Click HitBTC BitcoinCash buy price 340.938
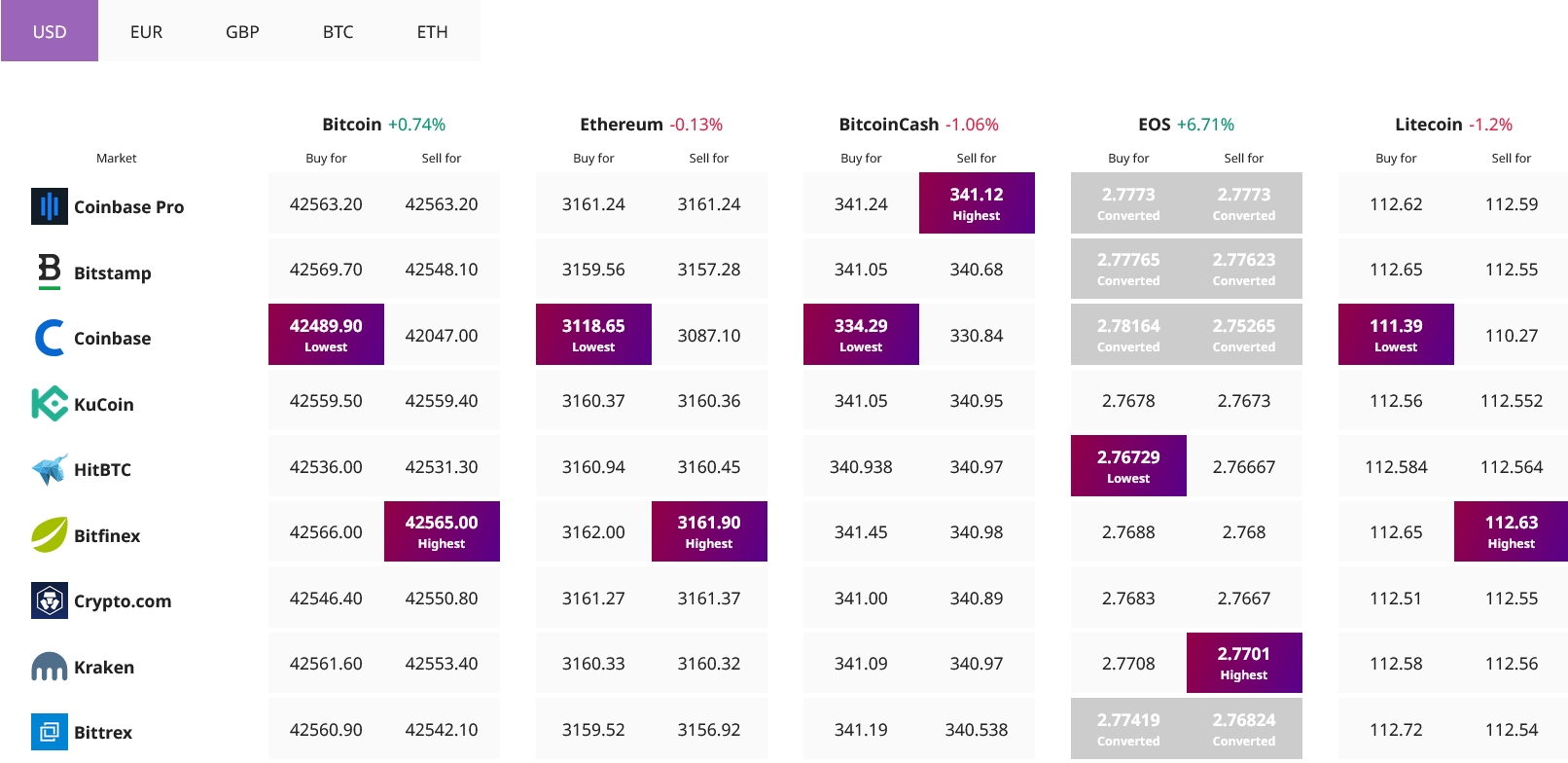This screenshot has height=763, width=1568. (x=861, y=467)
